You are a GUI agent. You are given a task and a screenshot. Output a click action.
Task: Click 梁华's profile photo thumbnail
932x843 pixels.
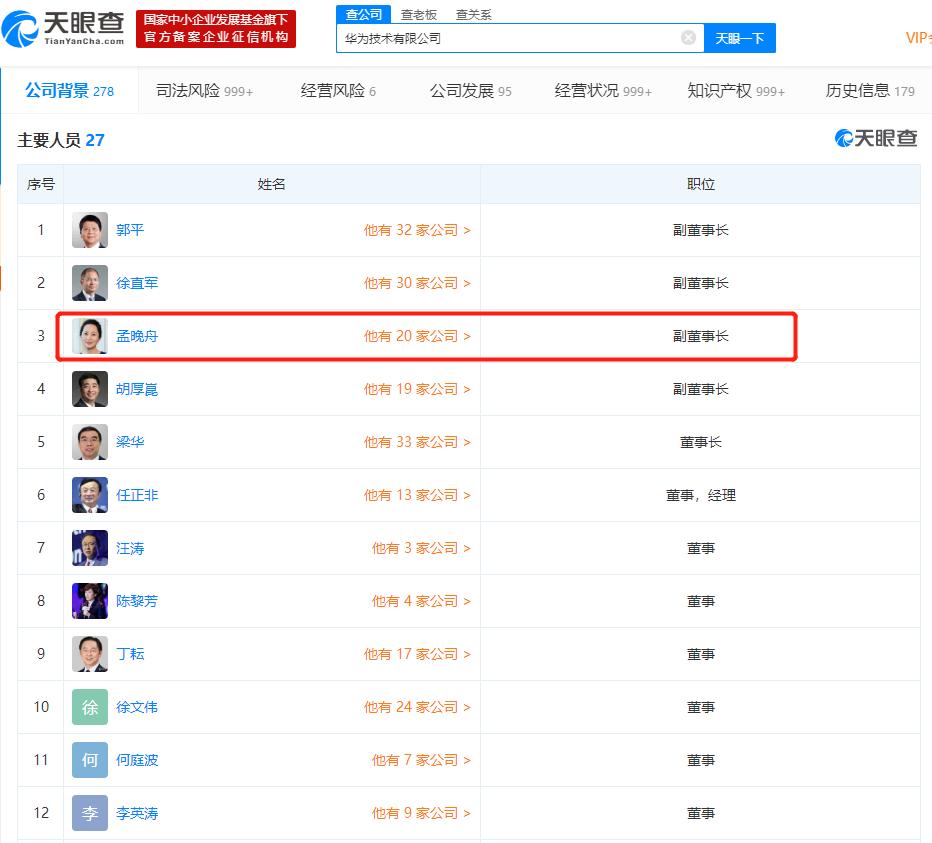89,441
